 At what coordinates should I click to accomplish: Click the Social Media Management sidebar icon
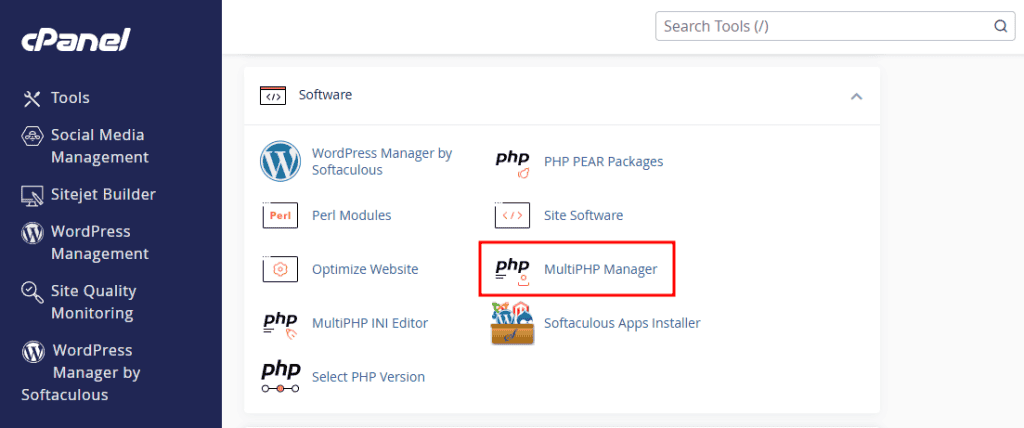[x=32, y=135]
